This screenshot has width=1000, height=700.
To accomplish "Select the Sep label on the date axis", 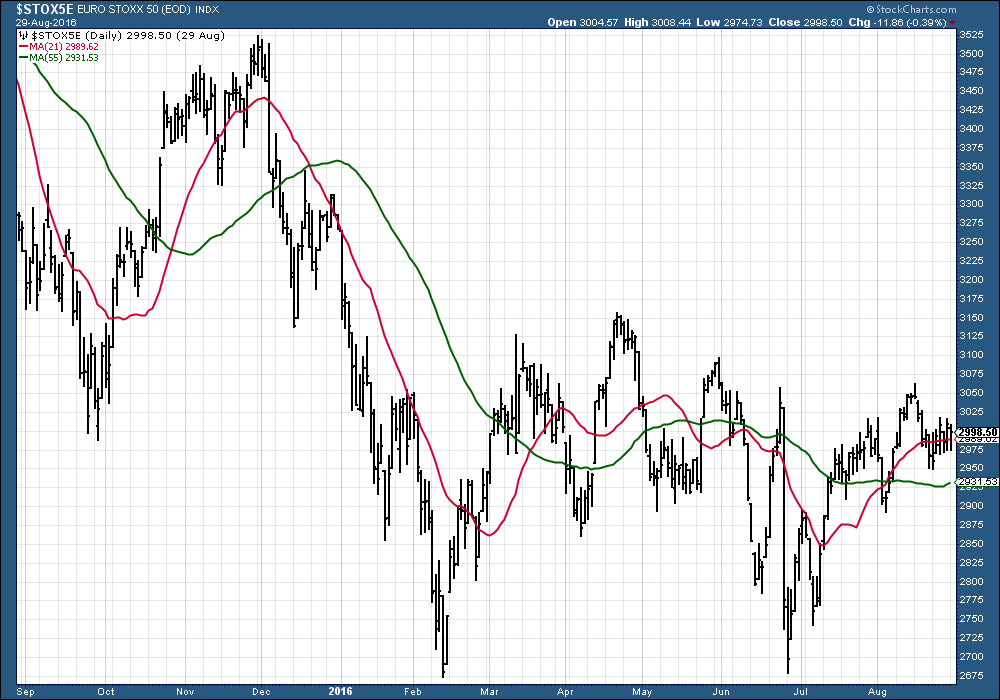I will pyautogui.click(x=25, y=690).
